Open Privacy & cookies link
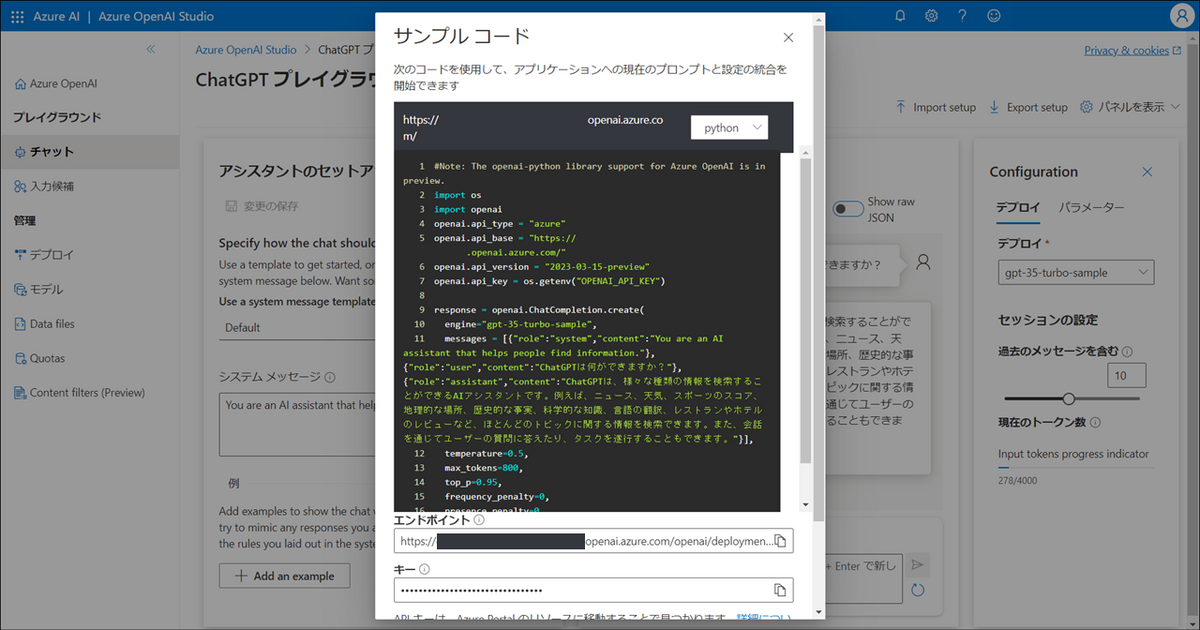 click(1133, 50)
